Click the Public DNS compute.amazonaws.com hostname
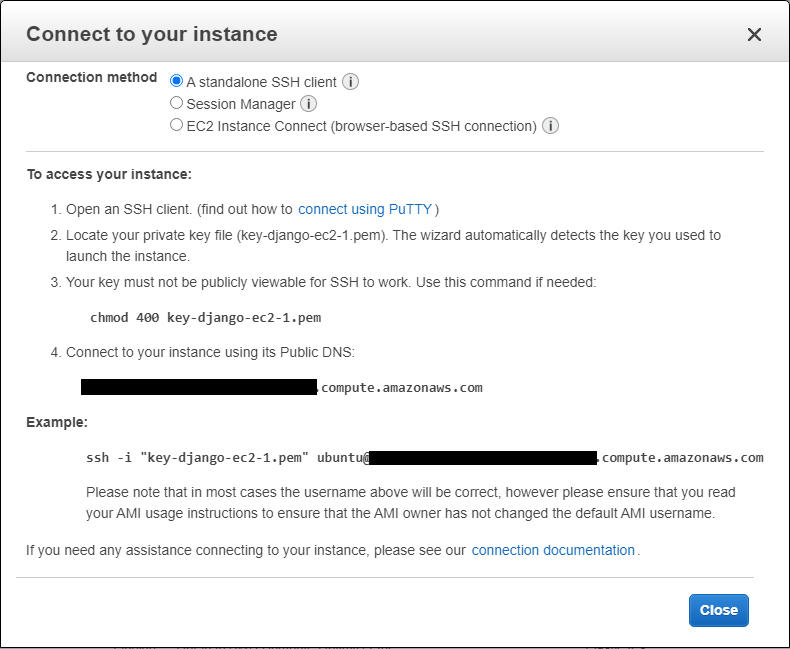 (282, 387)
